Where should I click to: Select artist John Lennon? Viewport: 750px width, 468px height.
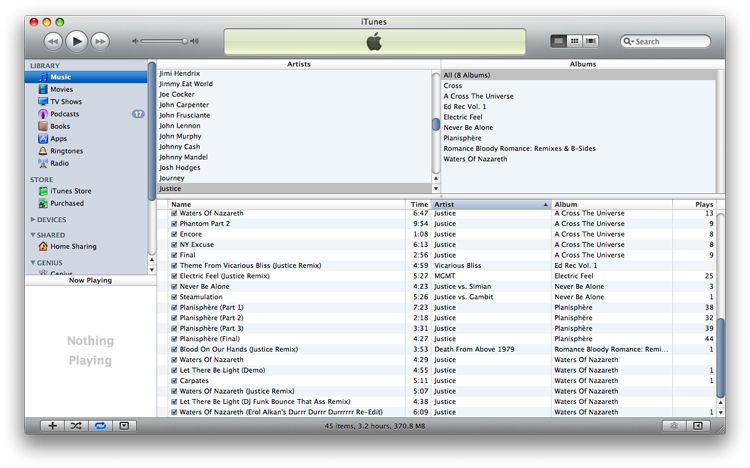(294, 126)
